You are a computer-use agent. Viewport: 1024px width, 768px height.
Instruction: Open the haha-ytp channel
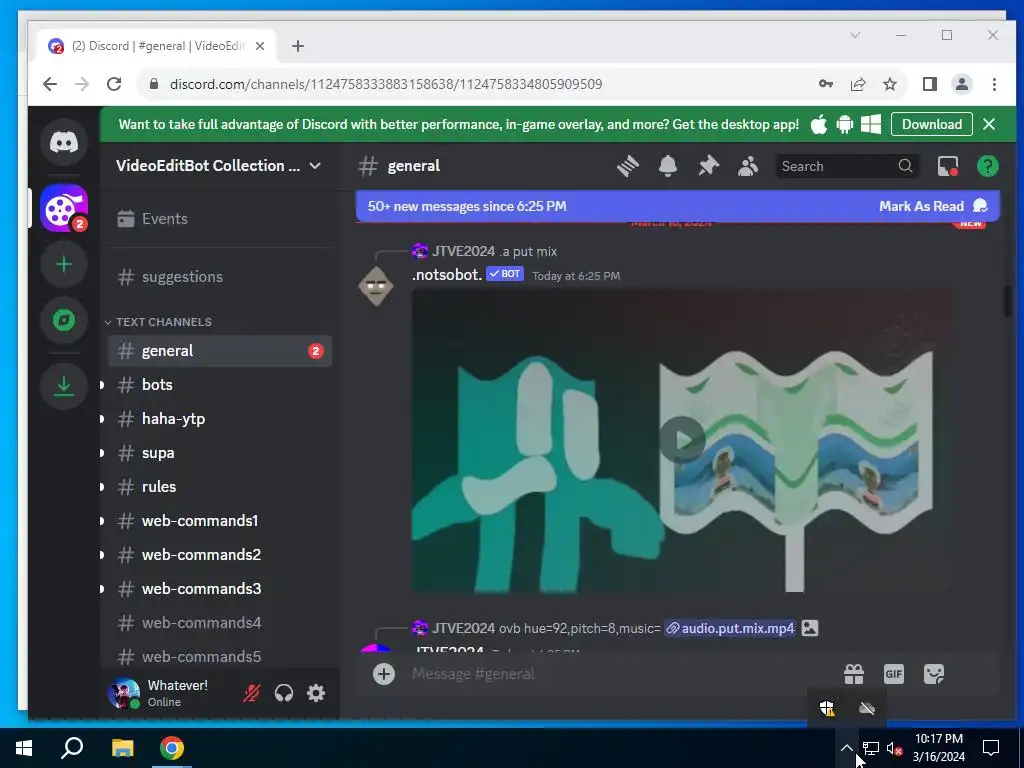[219, 419]
